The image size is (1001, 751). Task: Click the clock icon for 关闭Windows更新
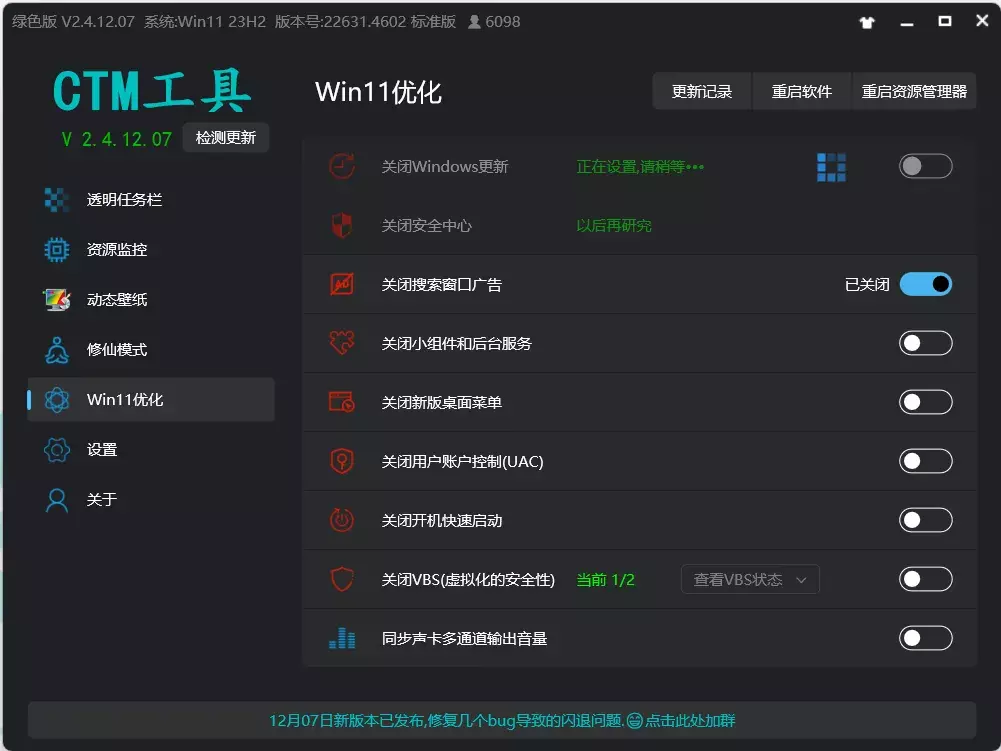coord(342,167)
